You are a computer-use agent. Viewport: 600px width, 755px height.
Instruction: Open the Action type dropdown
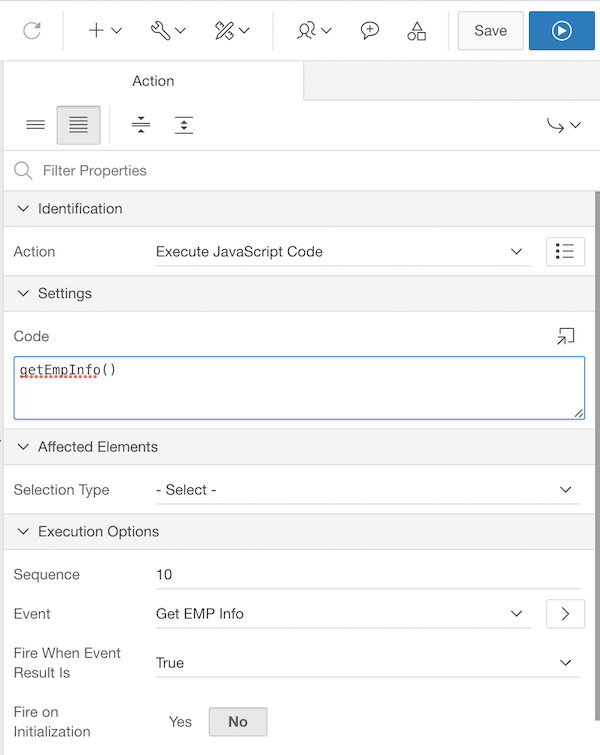click(x=340, y=252)
